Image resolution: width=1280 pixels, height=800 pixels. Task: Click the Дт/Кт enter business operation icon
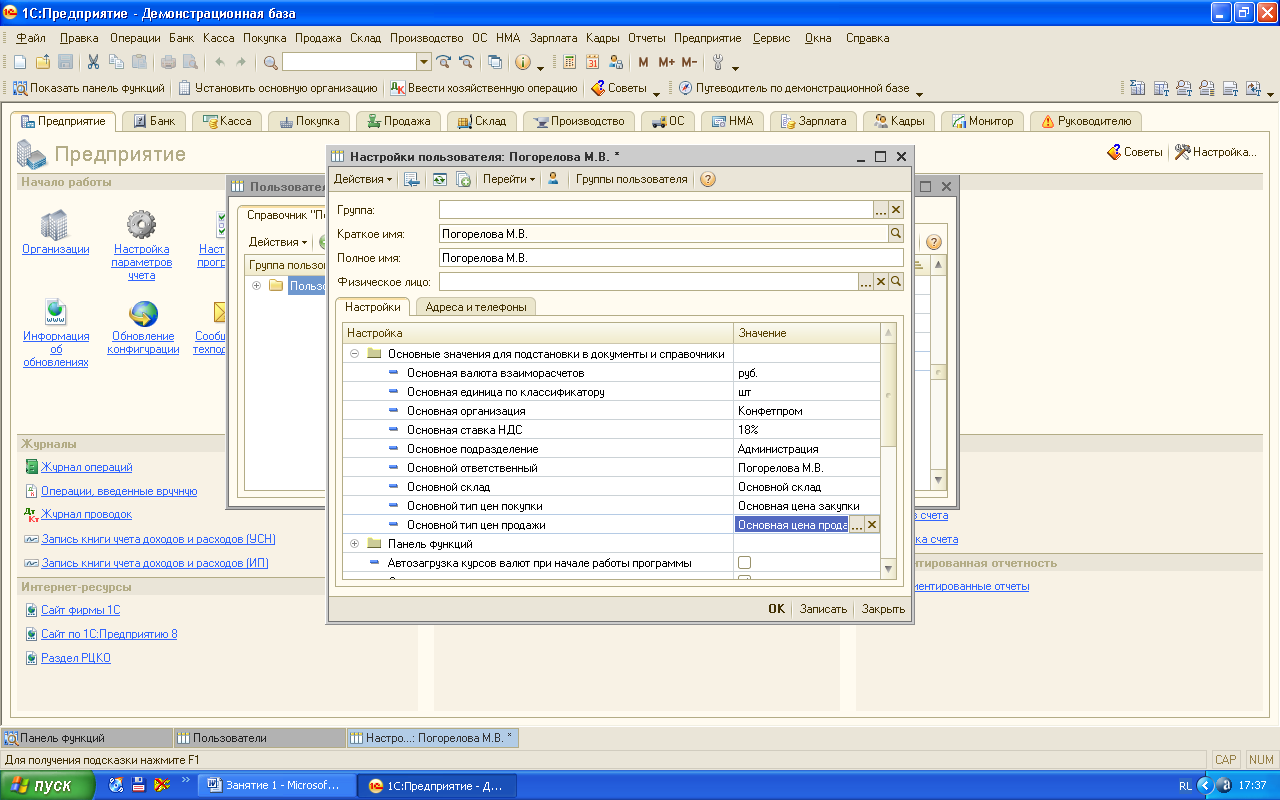point(397,88)
